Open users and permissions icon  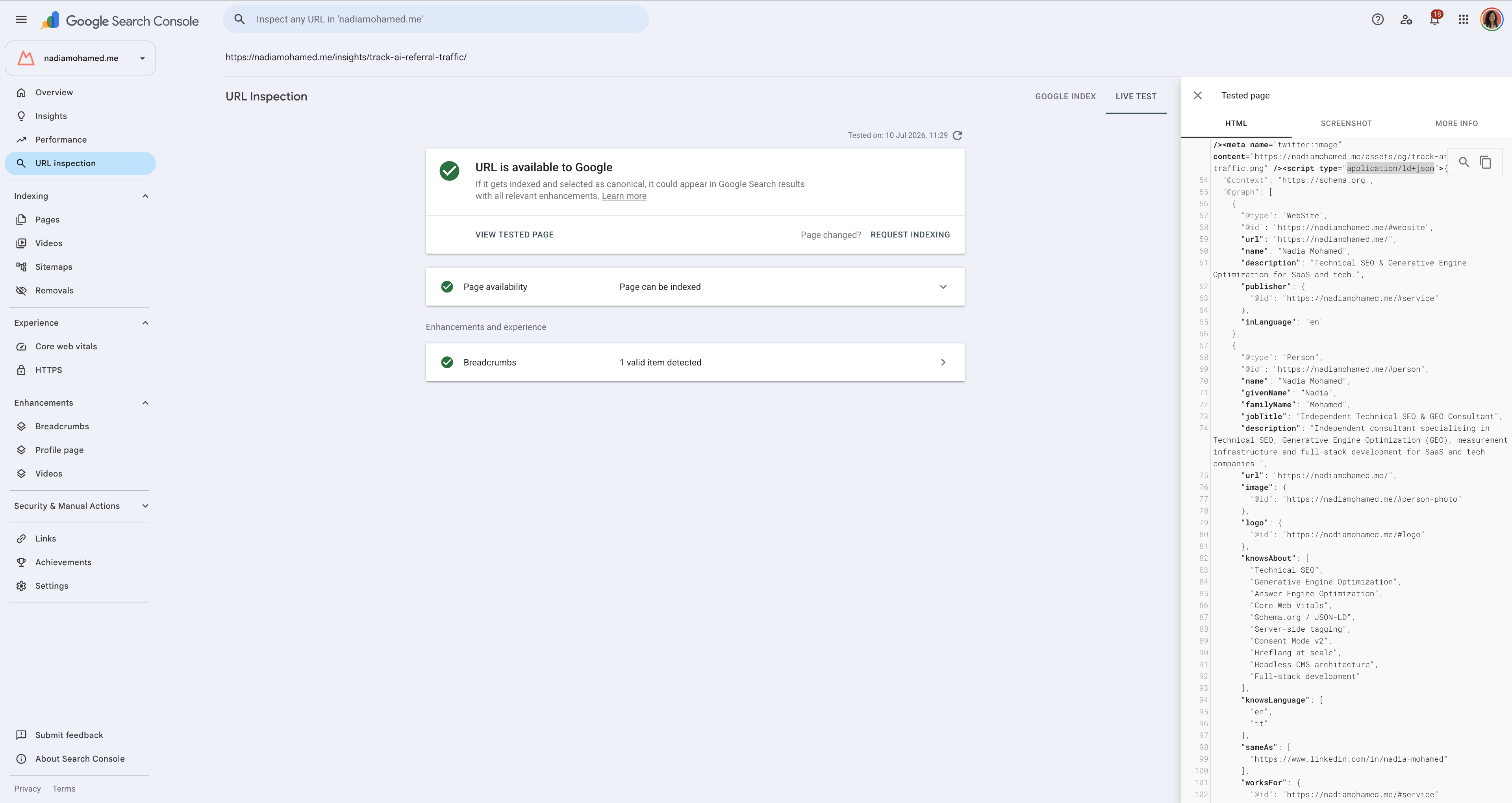tap(1406, 19)
